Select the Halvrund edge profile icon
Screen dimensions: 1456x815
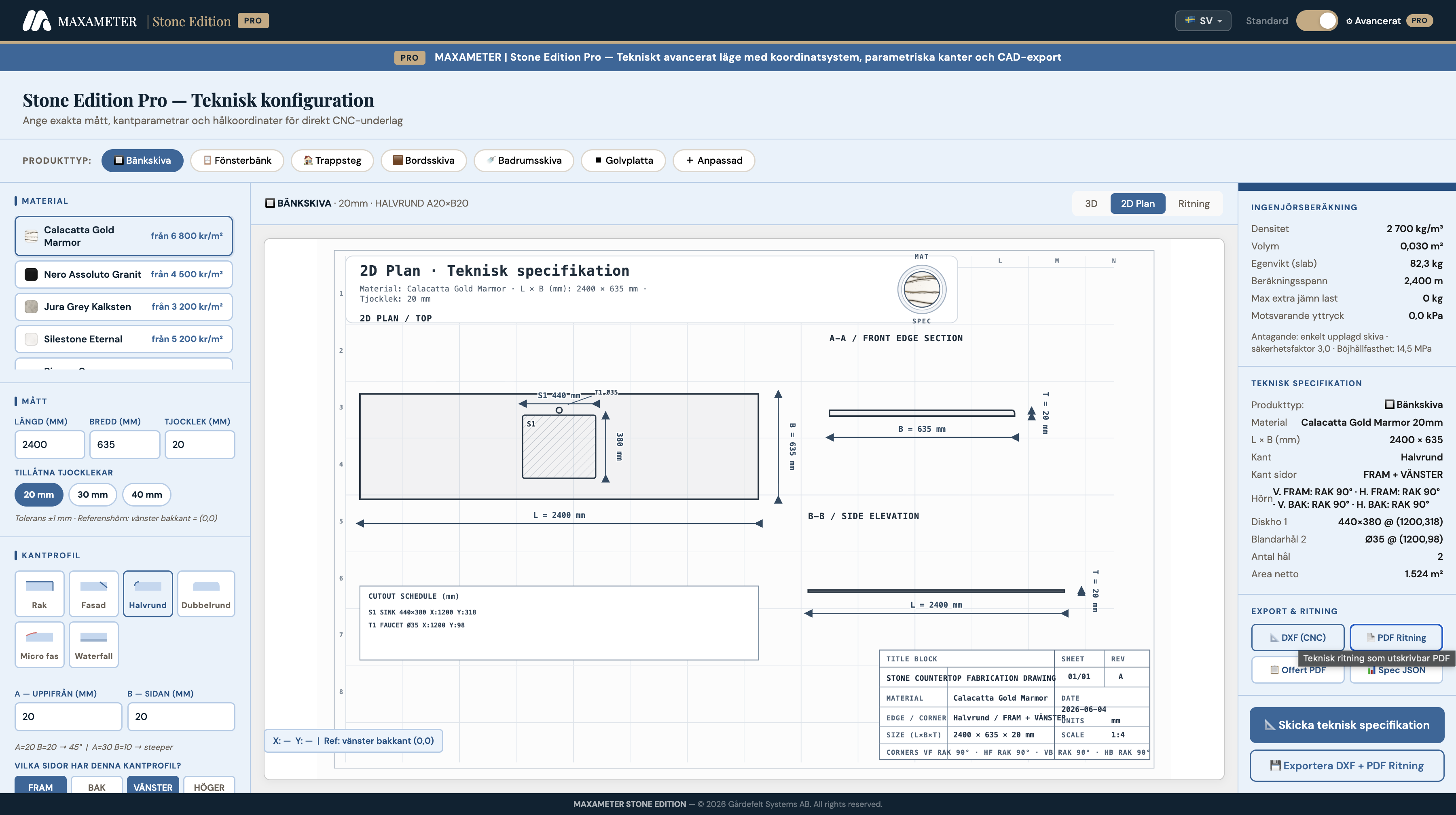click(148, 586)
